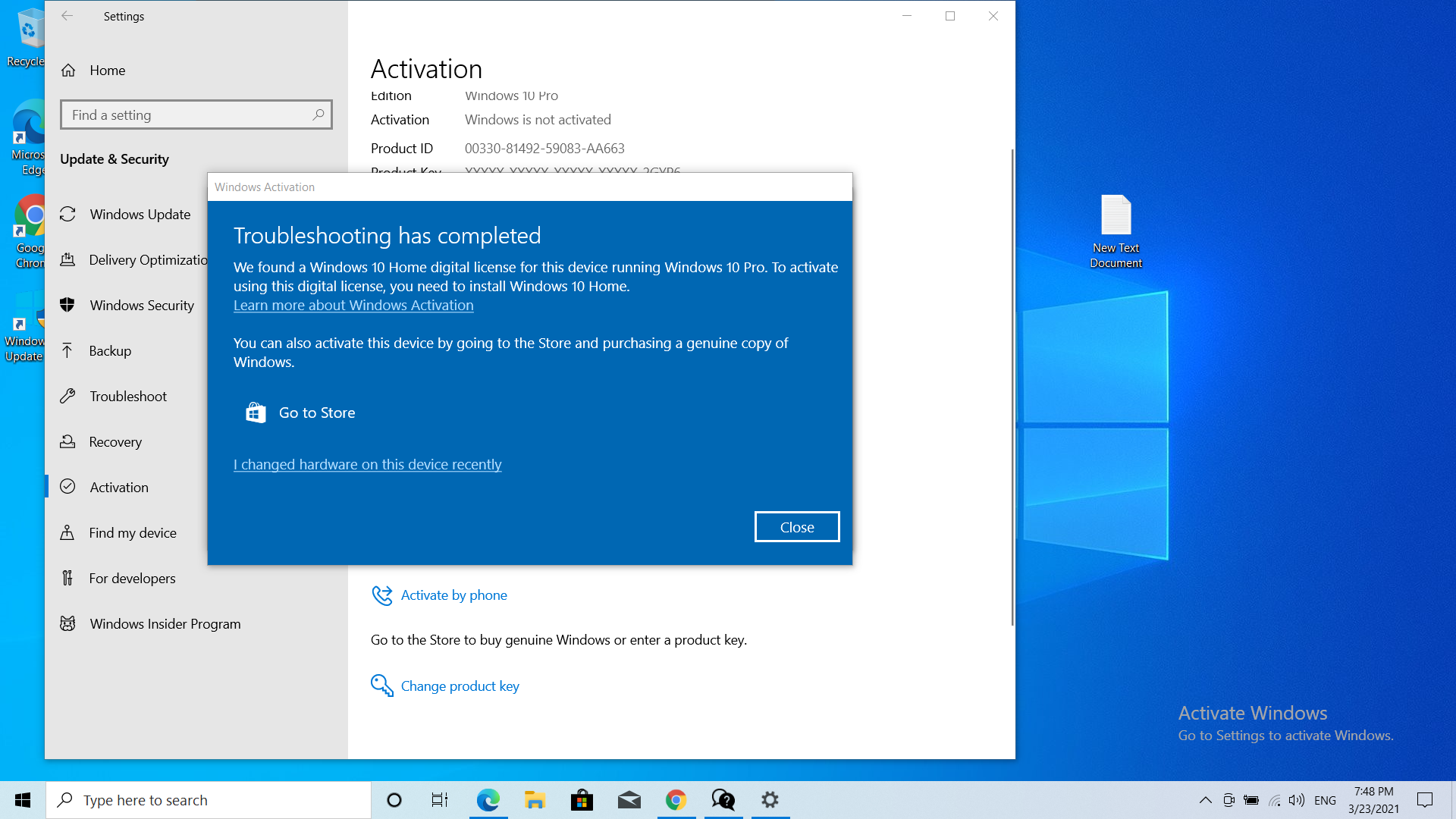The width and height of the screenshot is (1456, 819).
Task: Click the Delivery Optimization sidebar icon
Action: (x=67, y=260)
